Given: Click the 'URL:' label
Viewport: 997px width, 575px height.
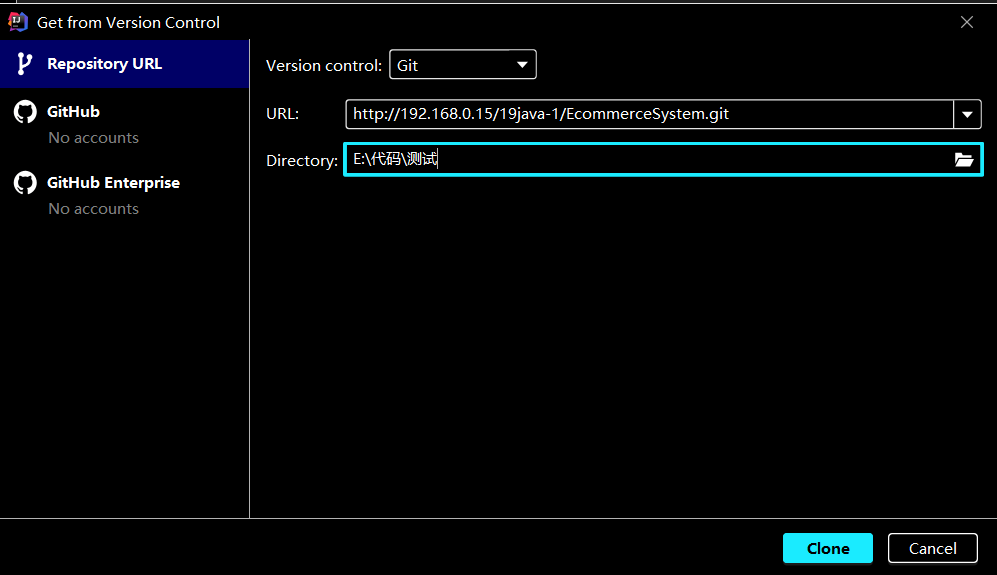Looking at the screenshot, I should click(x=282, y=114).
